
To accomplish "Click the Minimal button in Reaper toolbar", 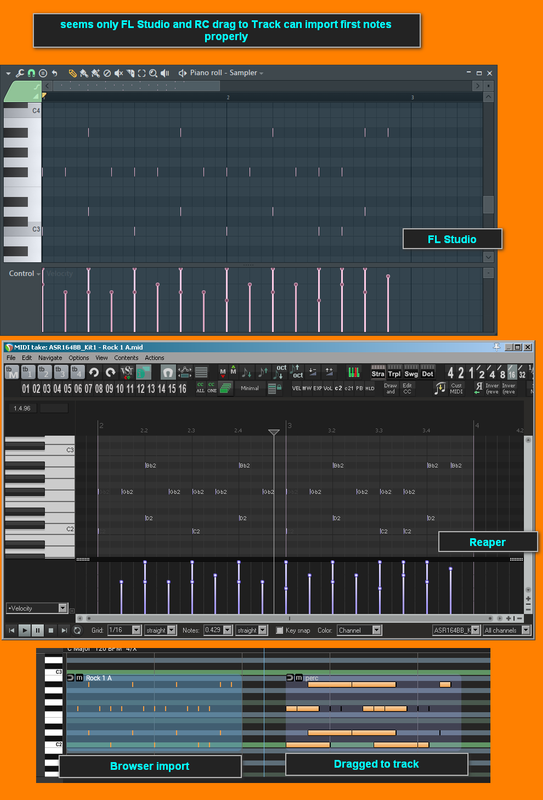I will (x=250, y=388).
